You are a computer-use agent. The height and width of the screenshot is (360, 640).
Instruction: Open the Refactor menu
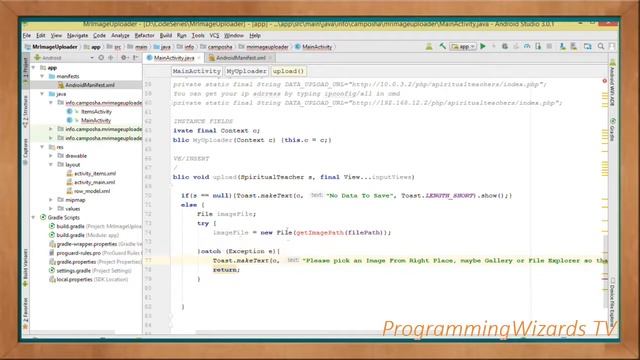(144, 36)
